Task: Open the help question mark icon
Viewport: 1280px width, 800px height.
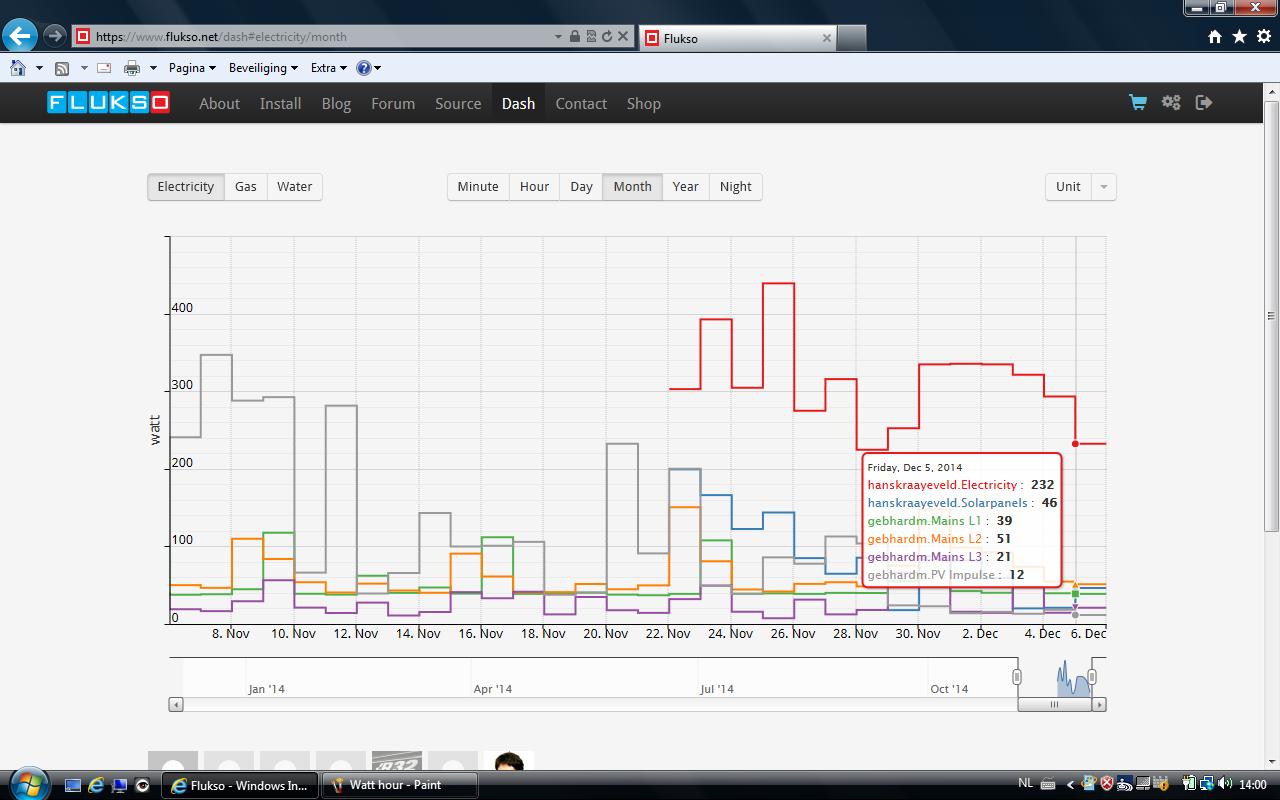Action: click(363, 68)
